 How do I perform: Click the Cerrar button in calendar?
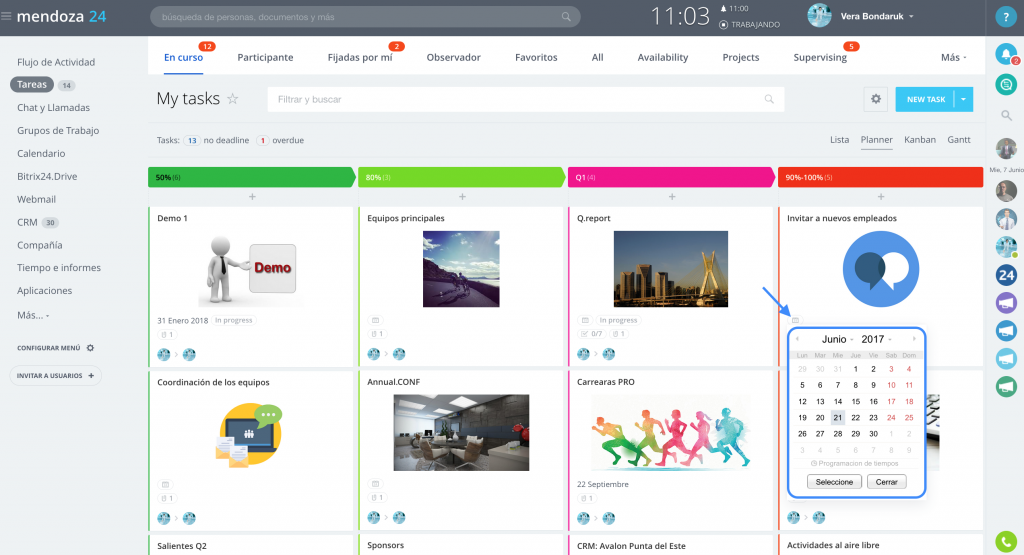pos(886,482)
